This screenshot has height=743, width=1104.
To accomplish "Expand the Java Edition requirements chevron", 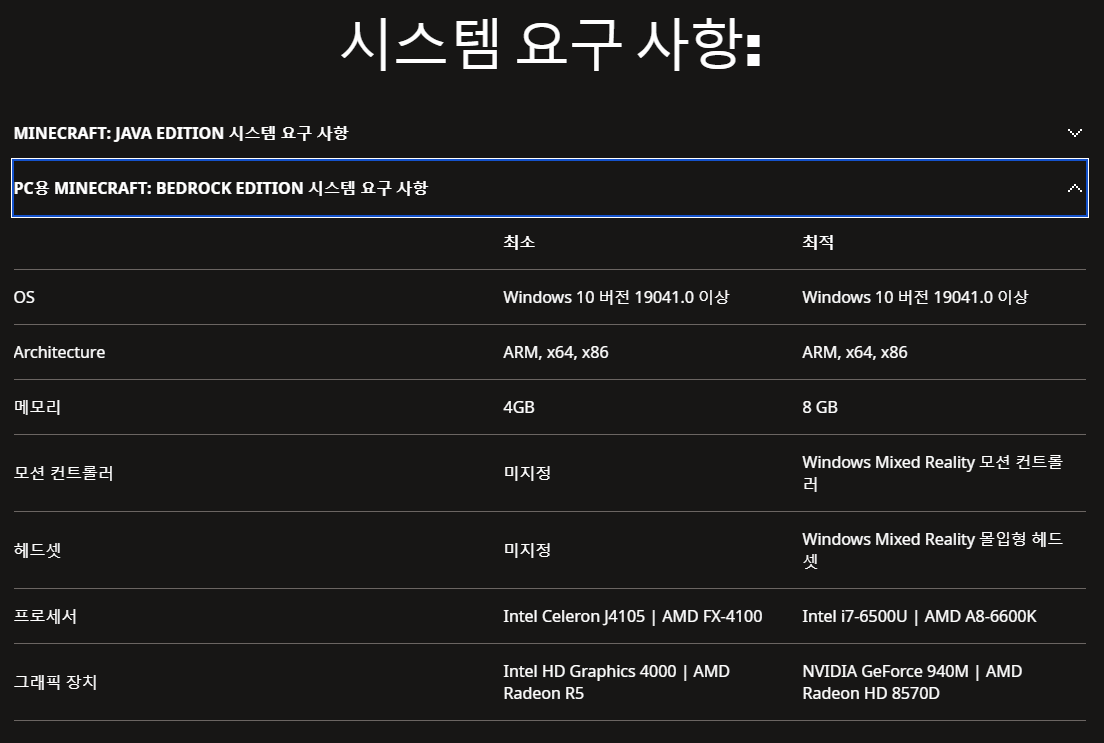I will click(x=1074, y=132).
